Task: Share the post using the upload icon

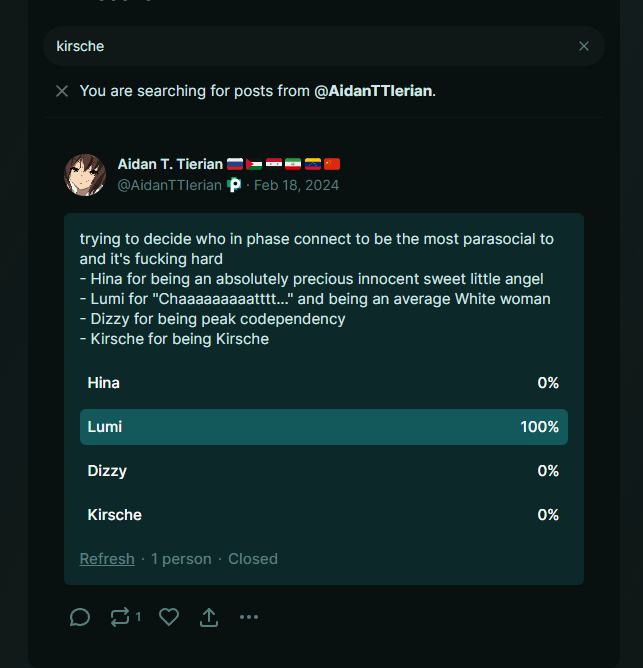Action: 208,617
